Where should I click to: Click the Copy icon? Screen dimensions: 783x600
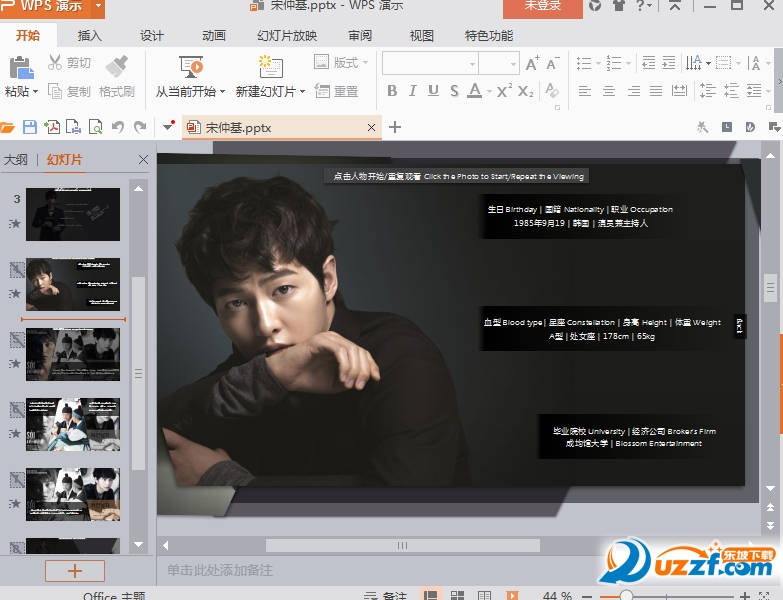54,91
